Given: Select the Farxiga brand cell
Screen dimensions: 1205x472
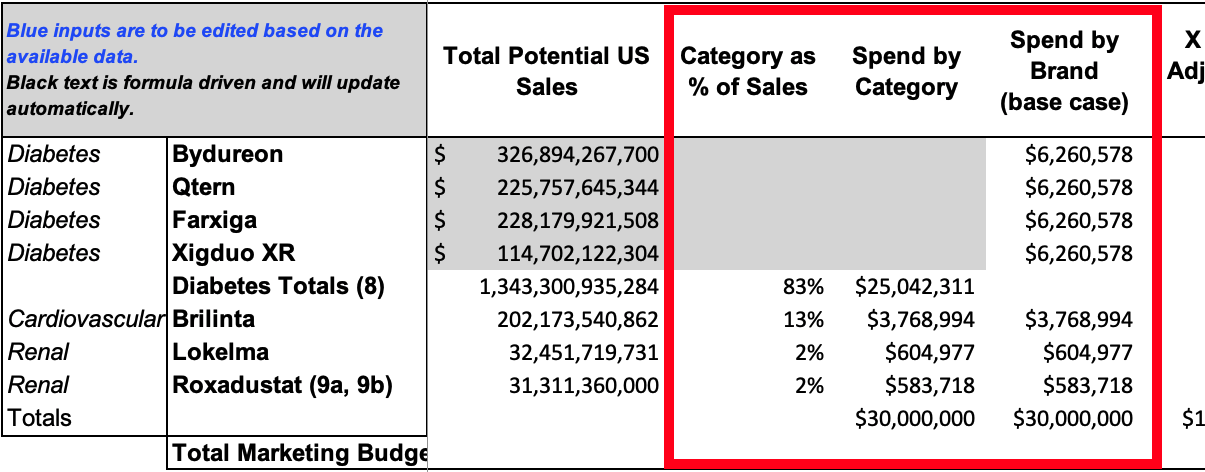Looking at the screenshot, I should (x=296, y=220).
